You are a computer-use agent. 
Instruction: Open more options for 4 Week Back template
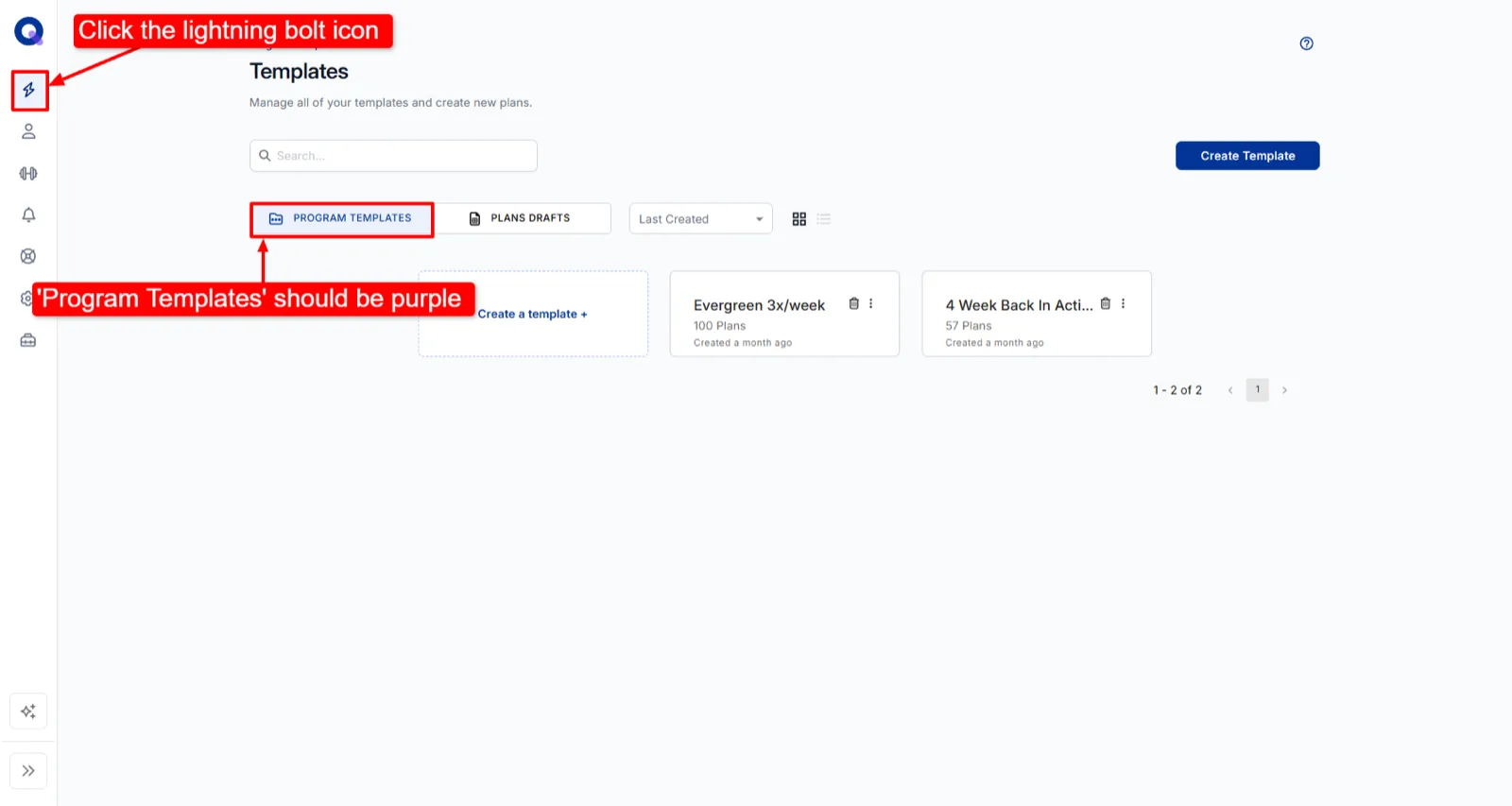(1123, 303)
